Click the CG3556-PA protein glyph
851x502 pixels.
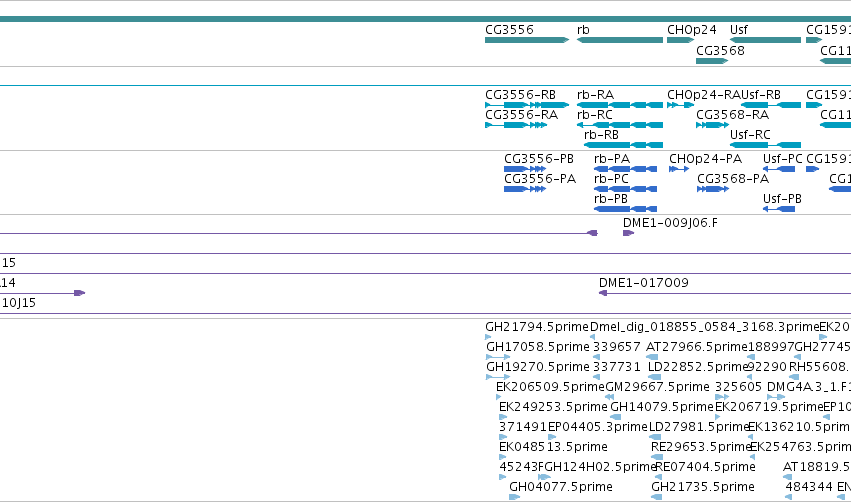pos(525,189)
